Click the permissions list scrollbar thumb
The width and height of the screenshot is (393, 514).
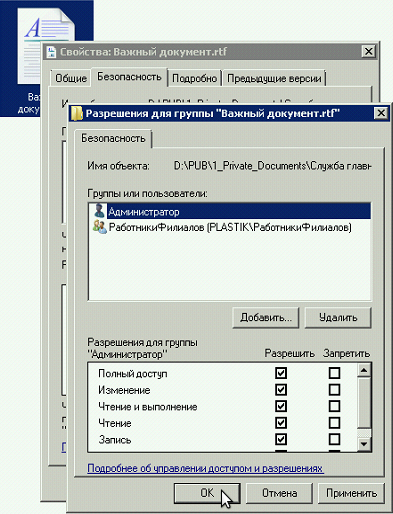[364, 402]
